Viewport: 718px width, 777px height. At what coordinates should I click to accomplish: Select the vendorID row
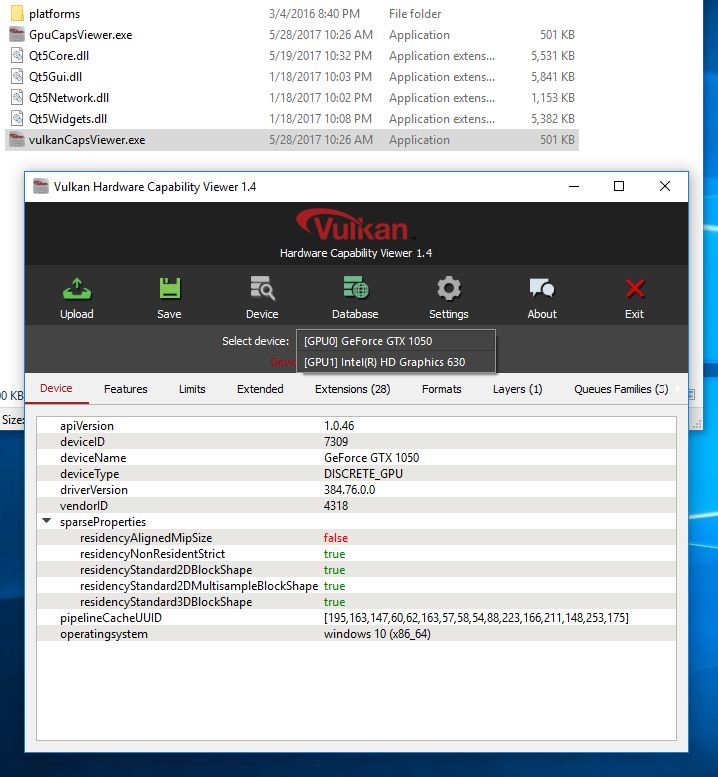click(x=356, y=505)
